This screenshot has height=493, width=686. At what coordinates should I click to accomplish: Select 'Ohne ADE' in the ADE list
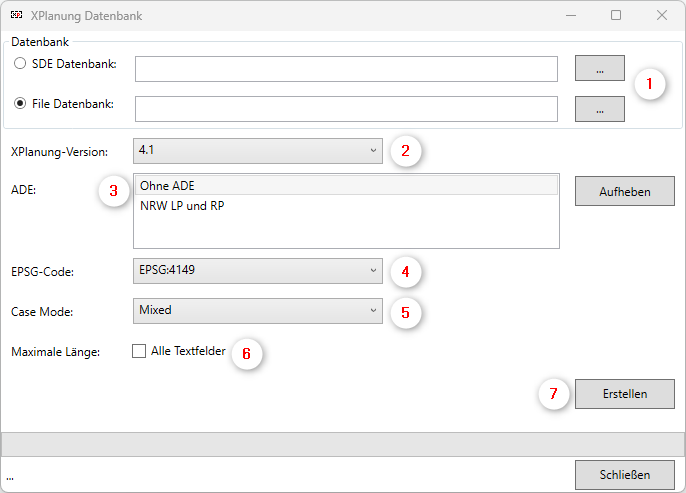345,185
